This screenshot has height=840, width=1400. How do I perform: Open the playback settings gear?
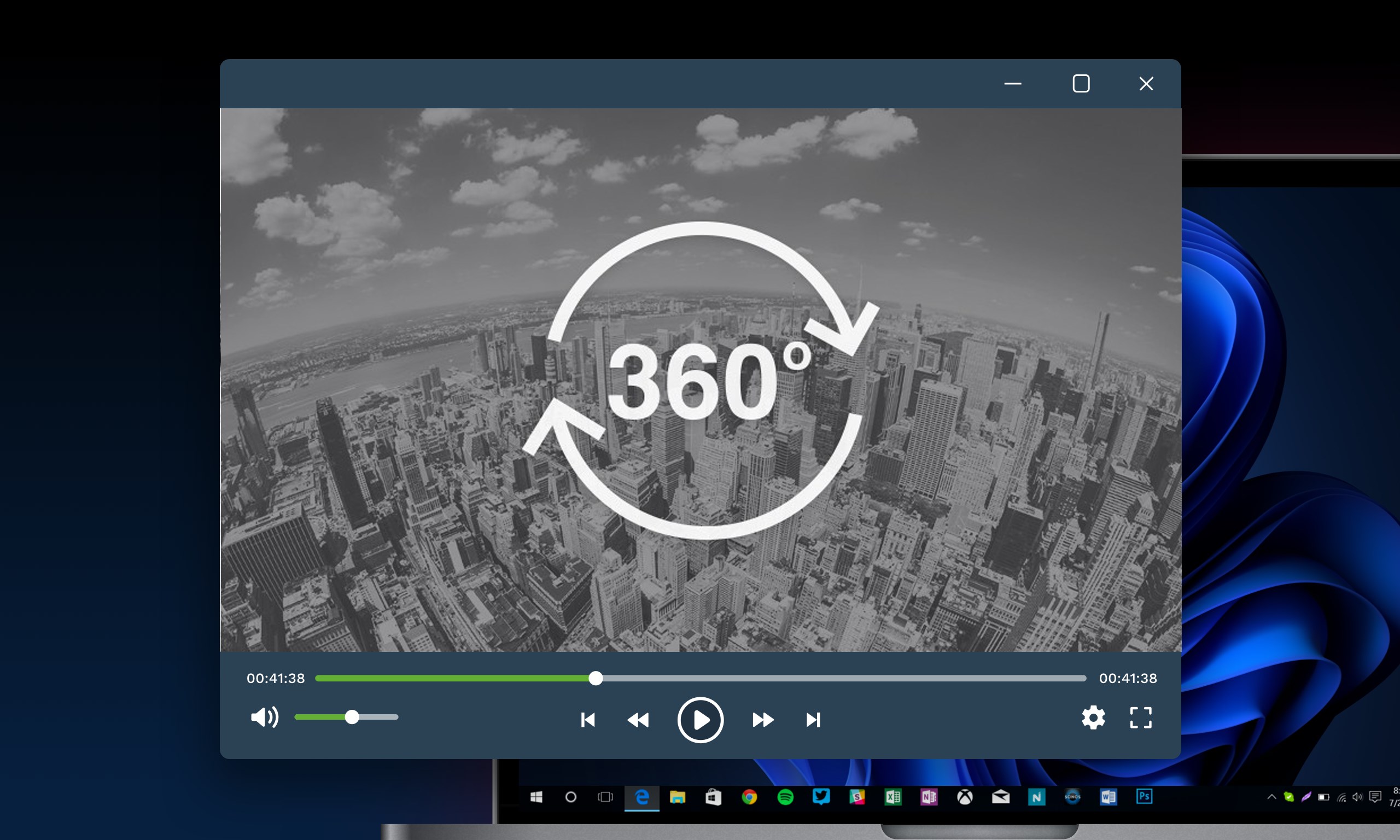pos(1092,717)
